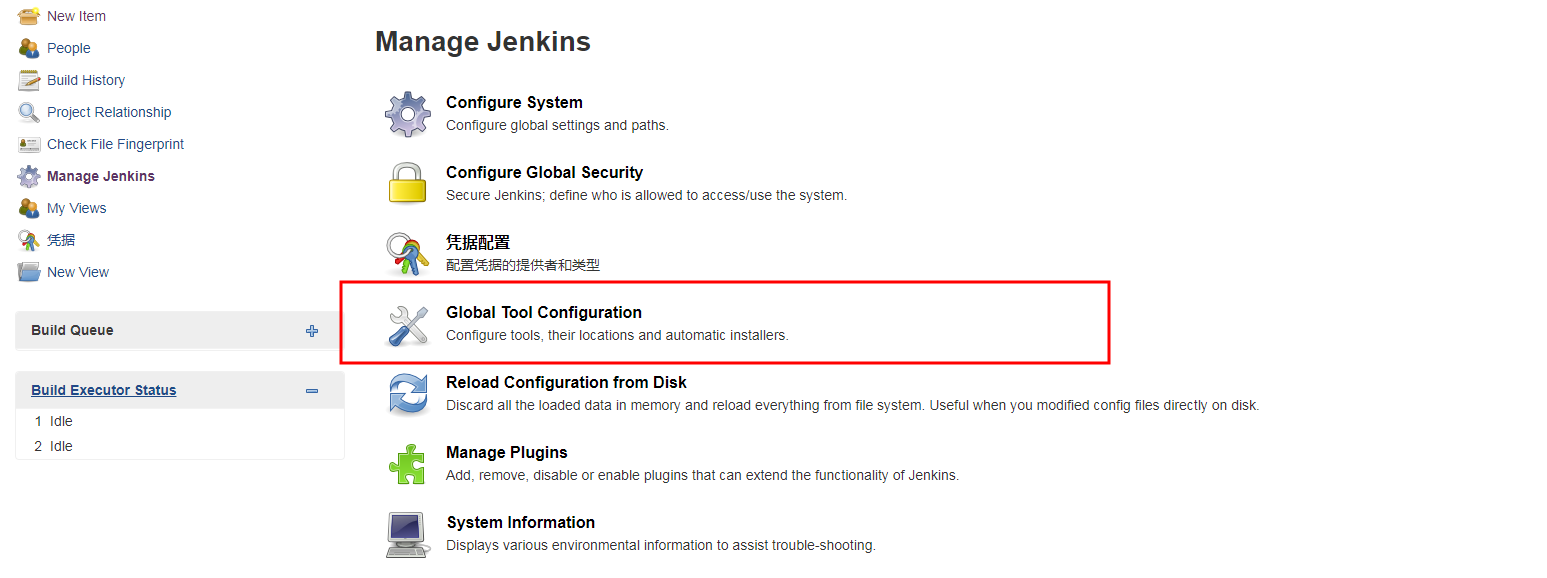Click 'Discard all the loaded data' description
This screenshot has height=578, width=1547.
pos(853,405)
